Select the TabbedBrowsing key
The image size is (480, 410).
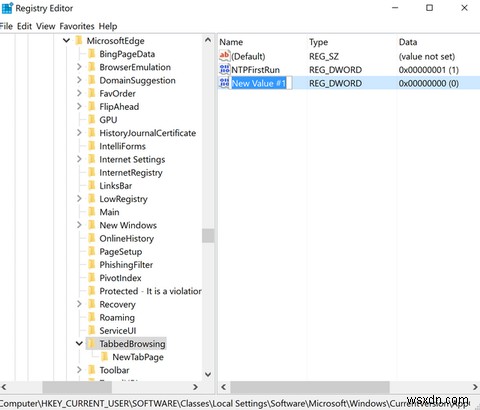[132, 344]
